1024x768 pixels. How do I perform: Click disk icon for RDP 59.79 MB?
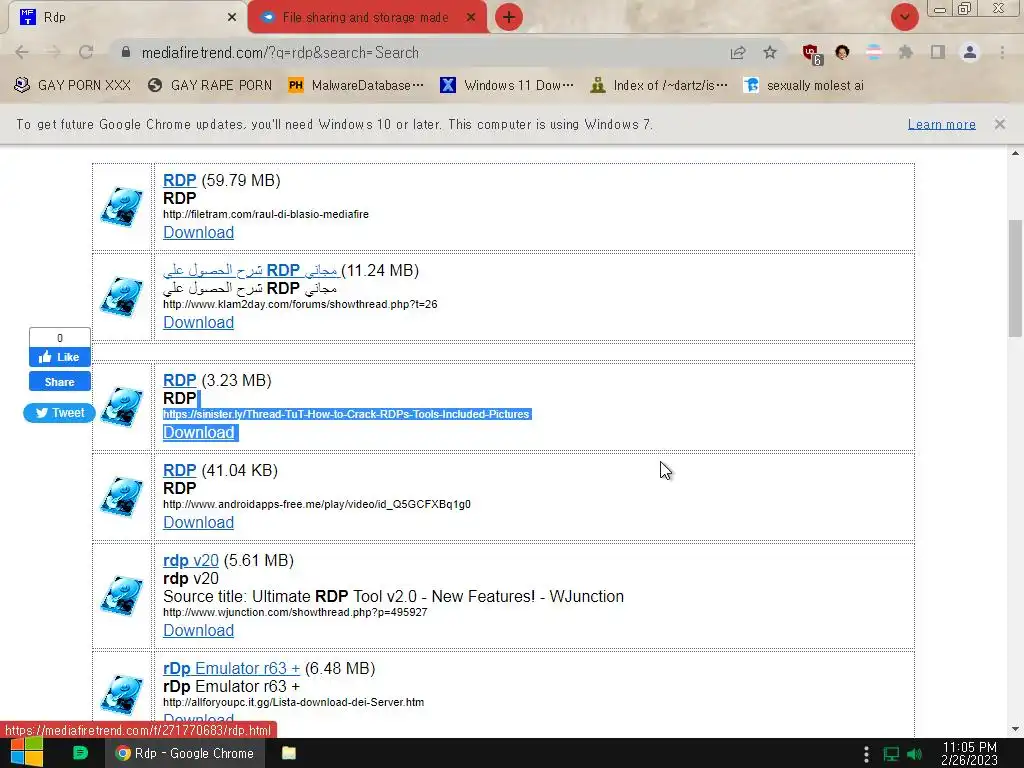tap(121, 207)
